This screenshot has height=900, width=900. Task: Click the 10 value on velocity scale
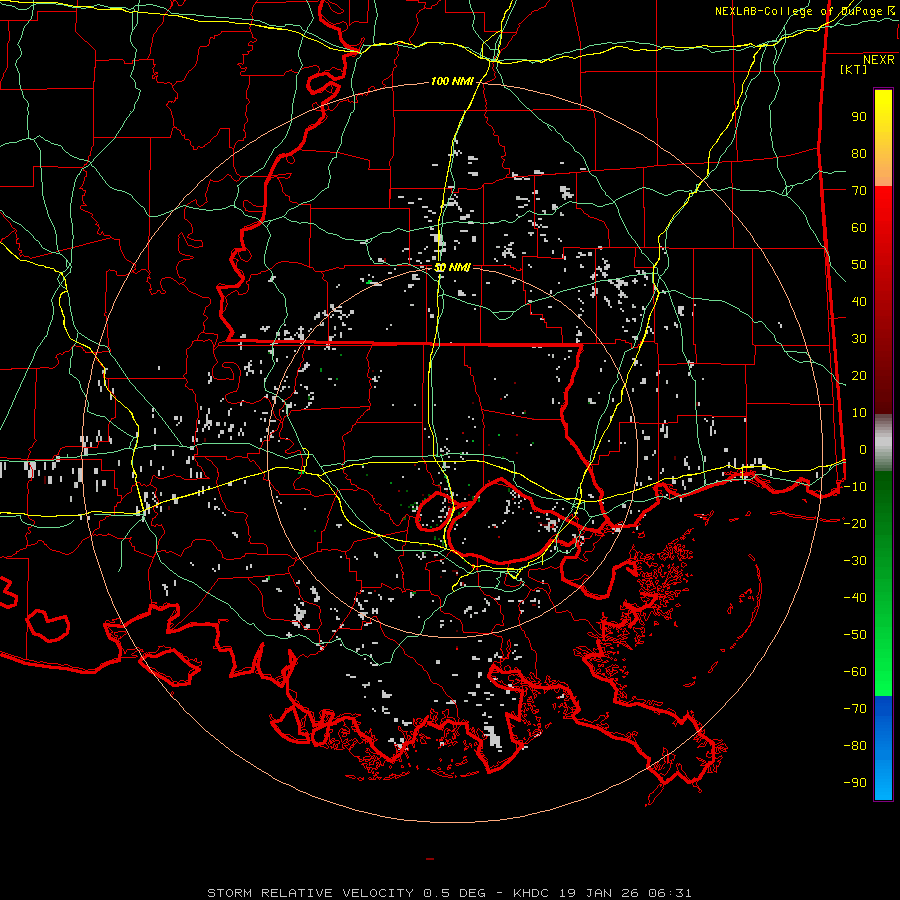[x=859, y=413]
